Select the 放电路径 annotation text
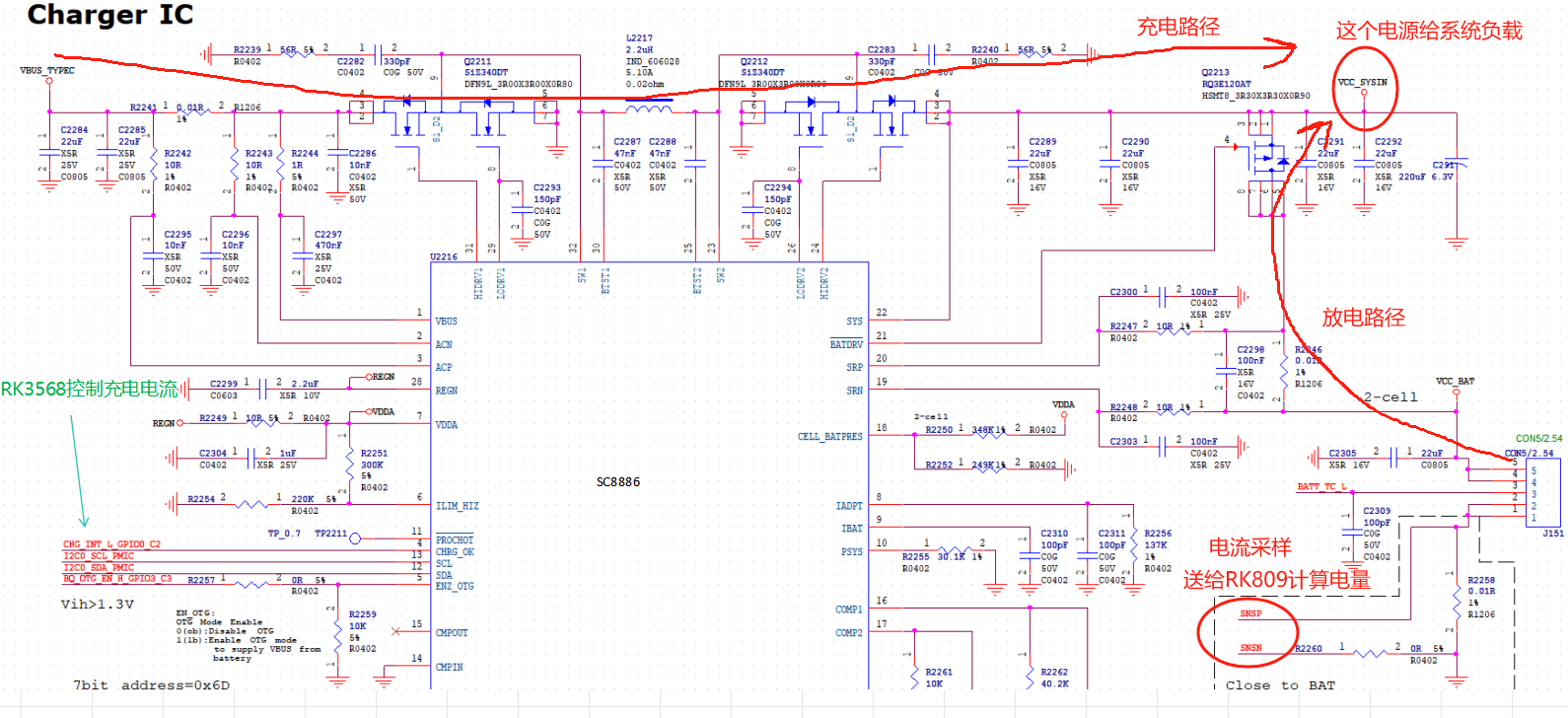1568x718 pixels. coord(1363,318)
